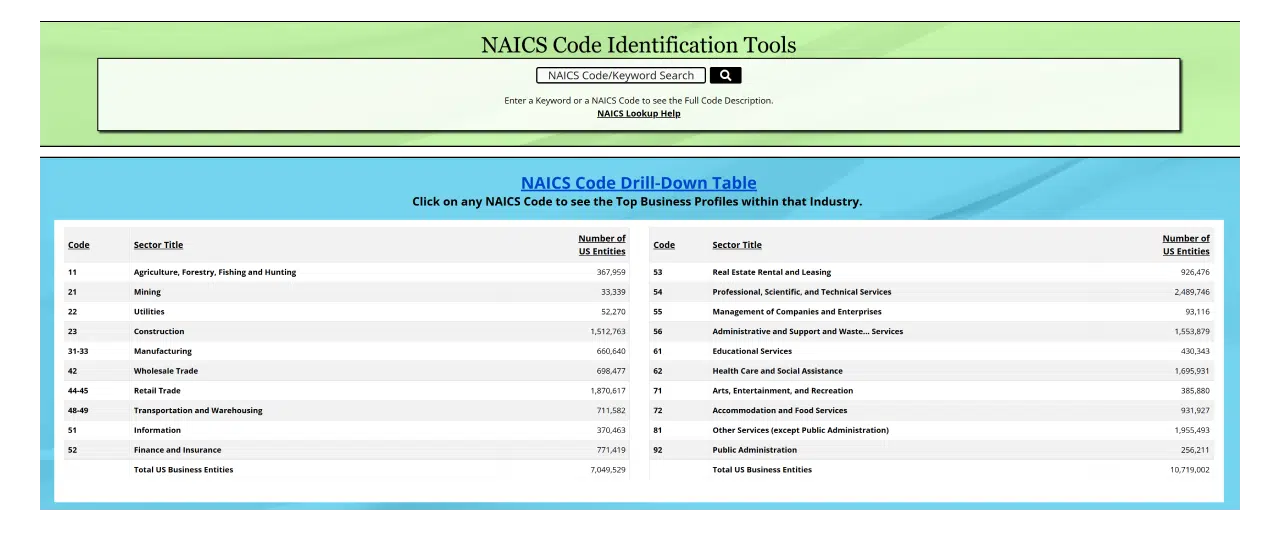This screenshot has height=533, width=1280.
Task: Open NAICS code 81
Action: click(658, 430)
